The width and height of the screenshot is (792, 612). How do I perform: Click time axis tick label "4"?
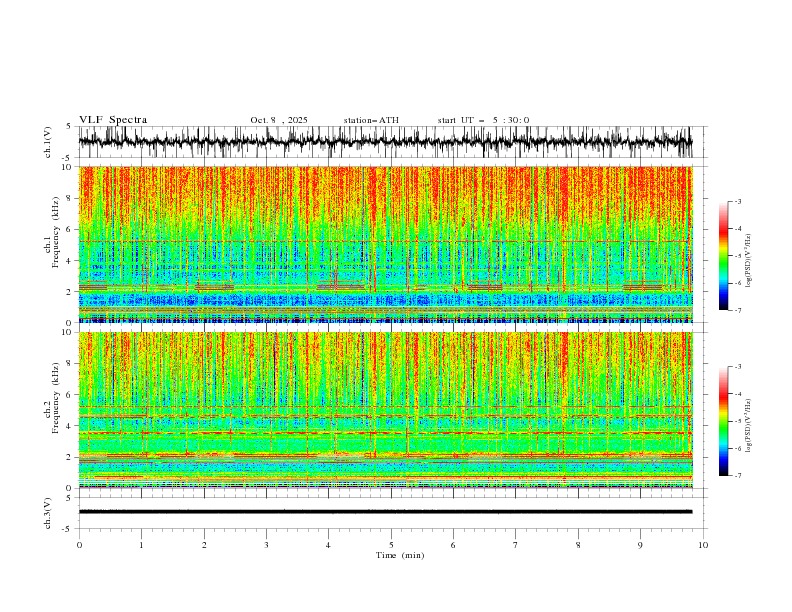coord(328,545)
